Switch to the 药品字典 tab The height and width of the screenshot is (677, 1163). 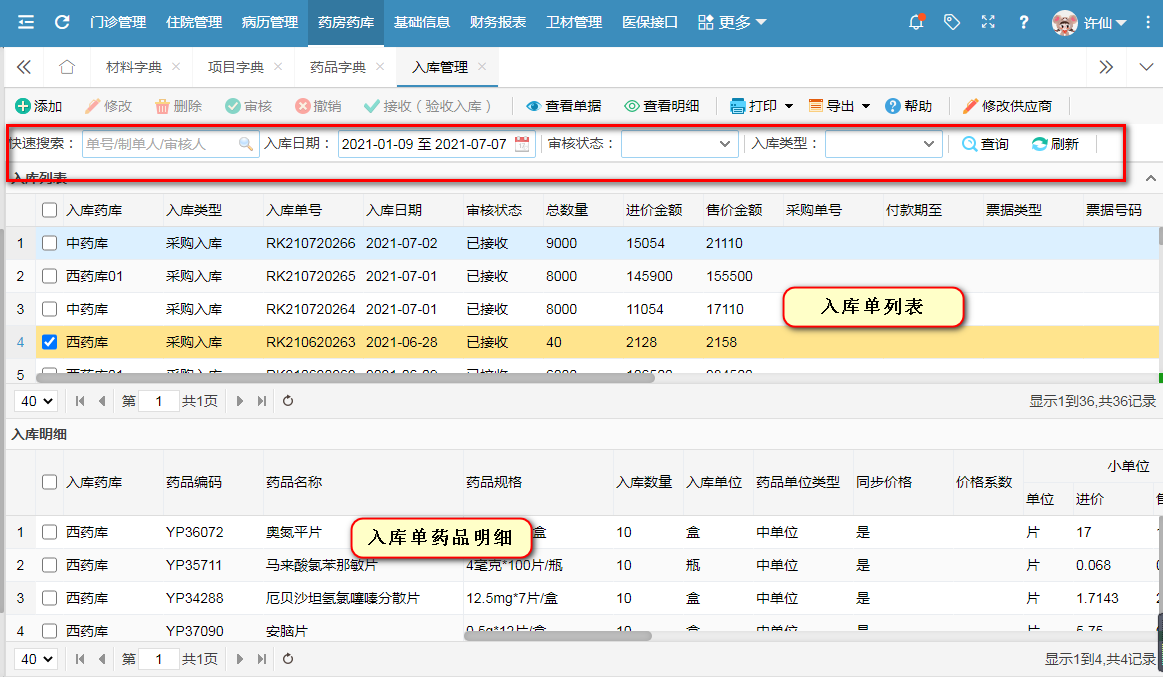pyautogui.click(x=337, y=67)
